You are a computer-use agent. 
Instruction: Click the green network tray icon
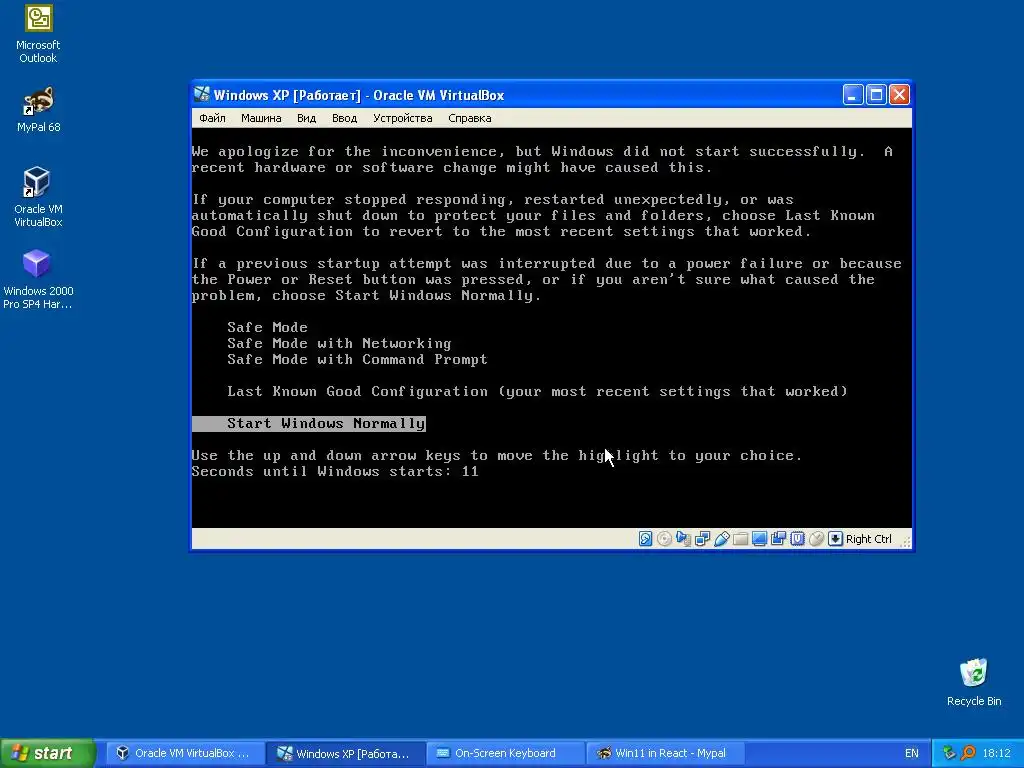pos(949,753)
